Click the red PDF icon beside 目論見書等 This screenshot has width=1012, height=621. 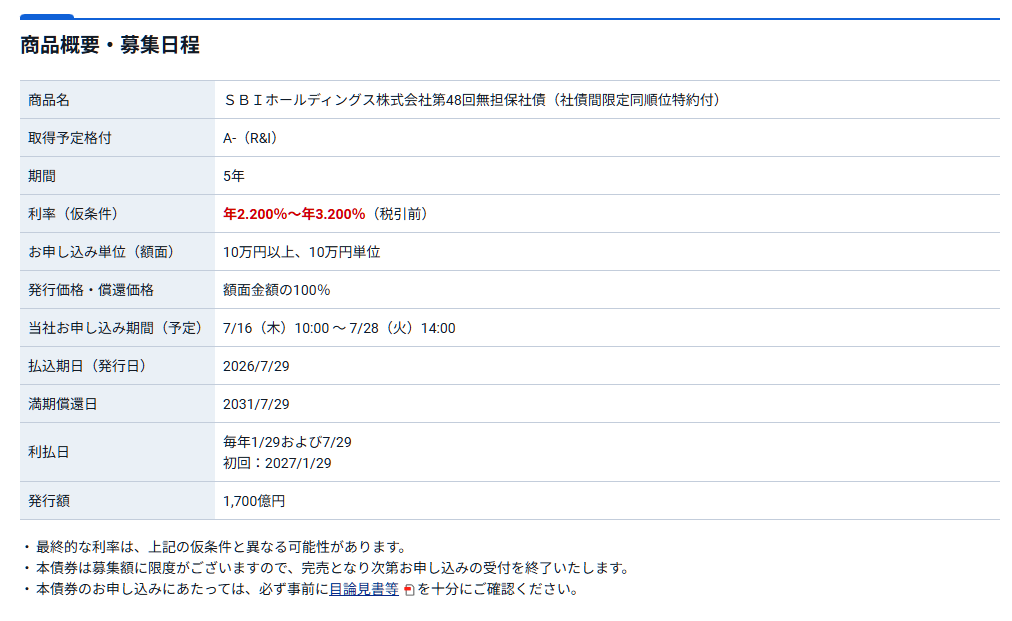(x=409, y=590)
